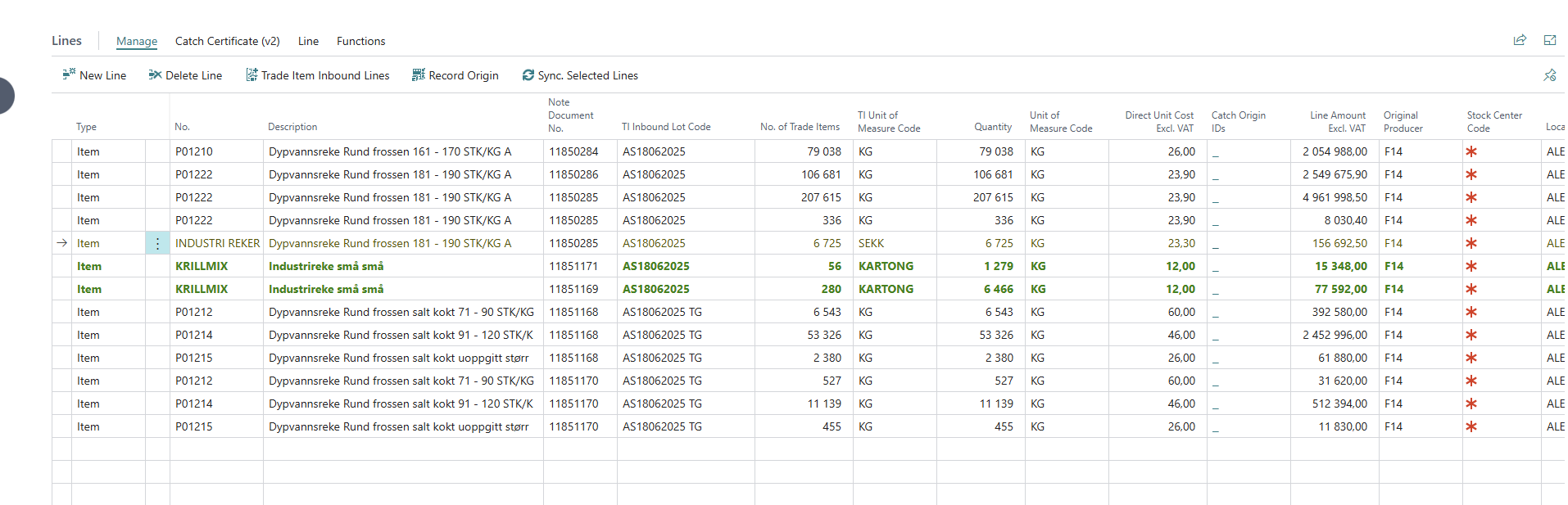Open Trade Item Inbound Lines

tap(318, 75)
